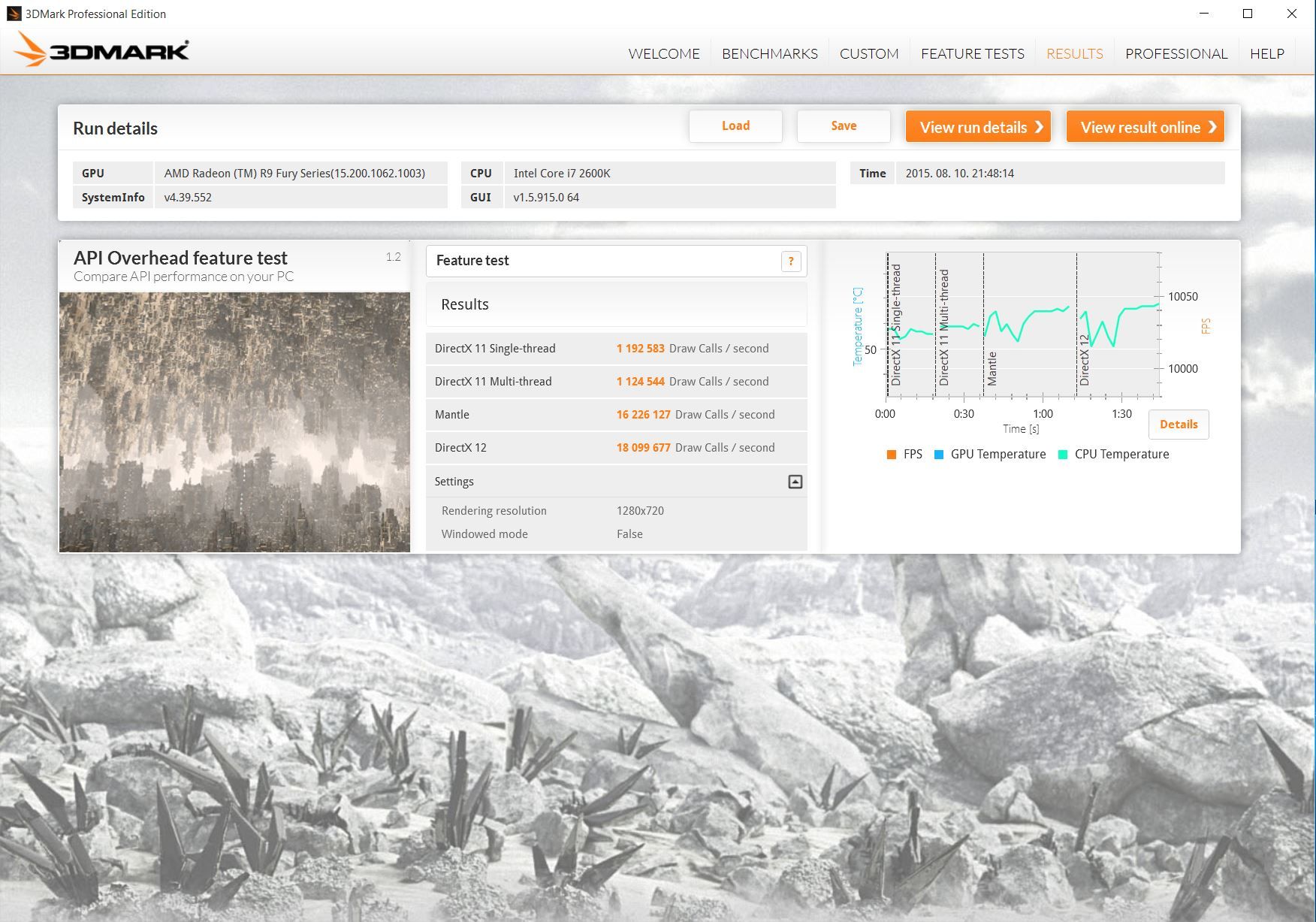Minimize the 3DMark window
This screenshot has height=922, width=1316.
tap(1204, 14)
